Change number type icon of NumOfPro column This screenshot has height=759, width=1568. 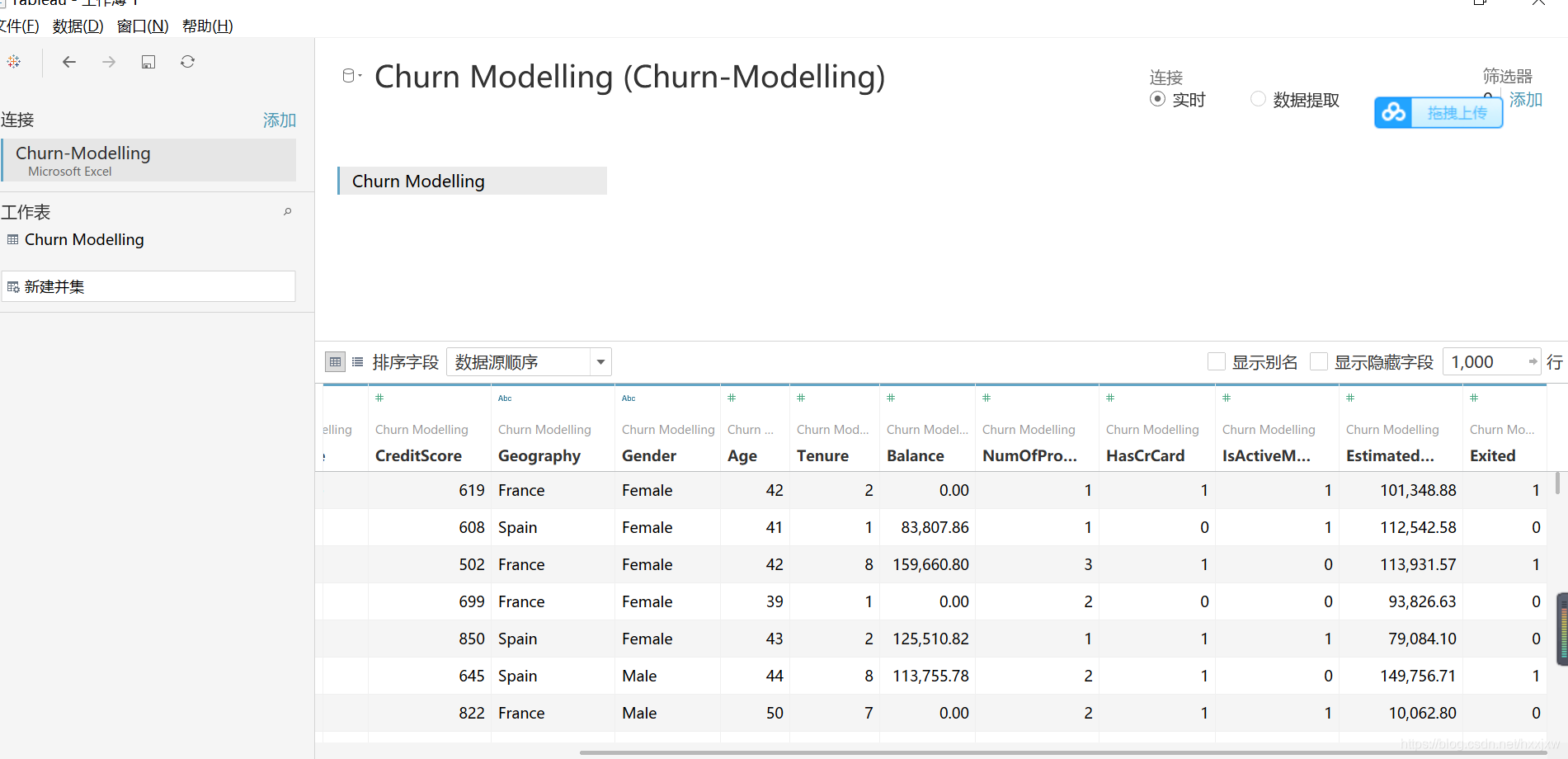click(x=986, y=398)
